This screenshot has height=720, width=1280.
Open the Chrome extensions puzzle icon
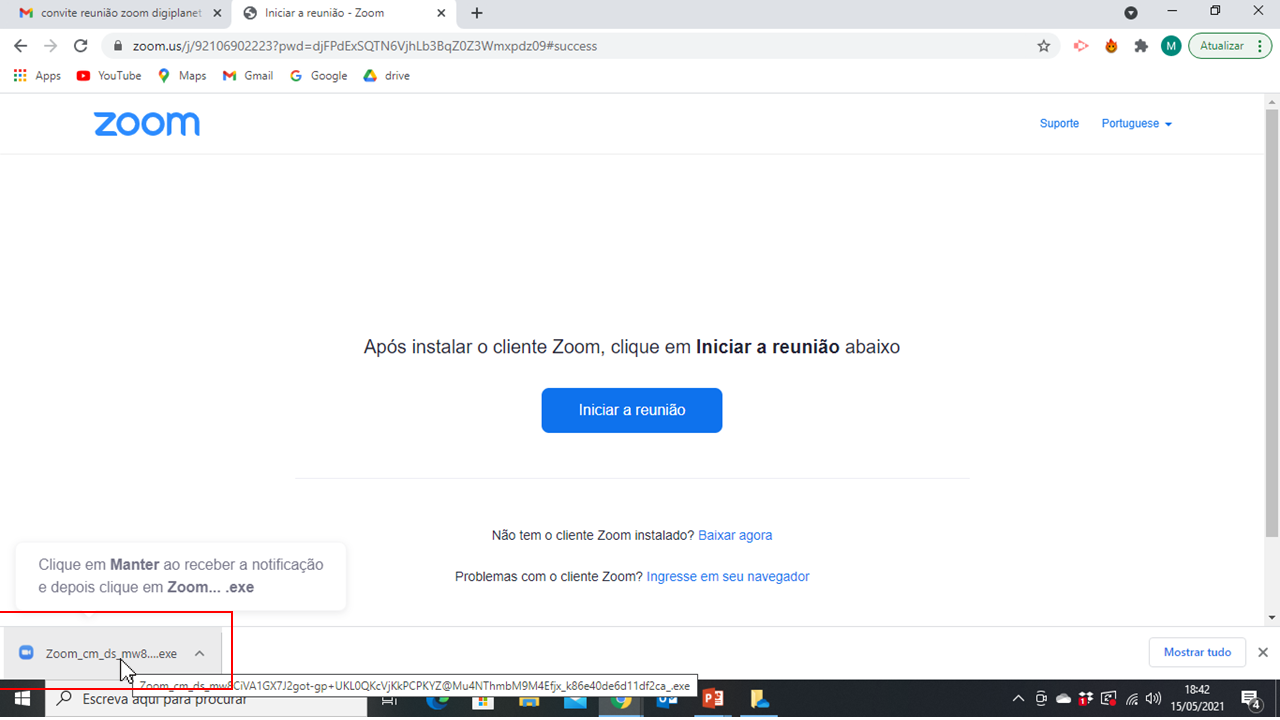pos(1141,46)
